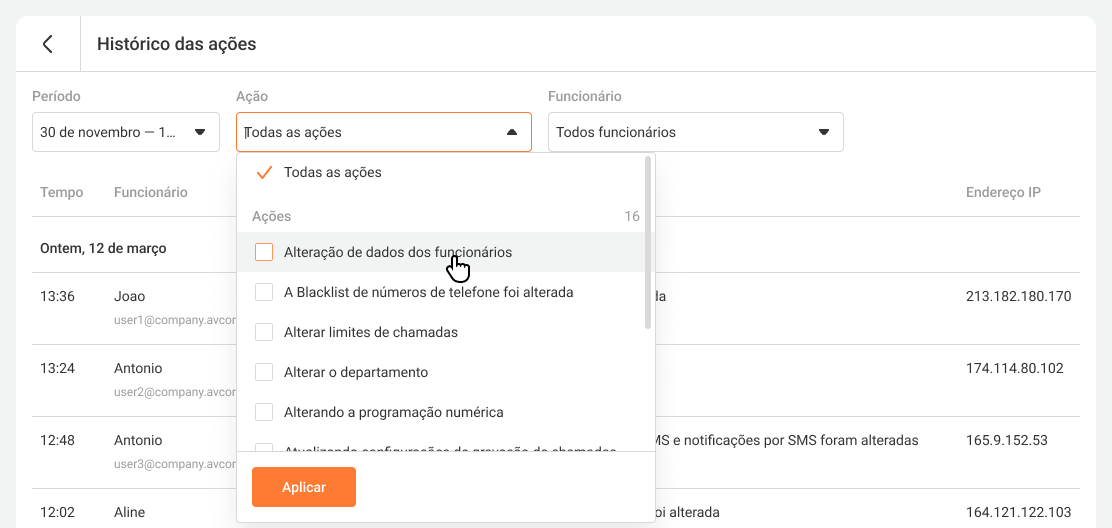Click the back arrow icon

pyautogui.click(x=47, y=44)
